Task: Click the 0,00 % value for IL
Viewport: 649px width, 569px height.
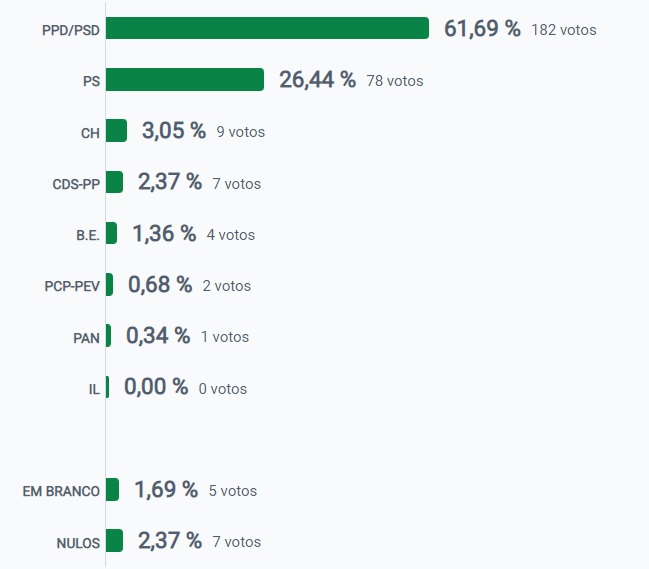Action: (155, 388)
